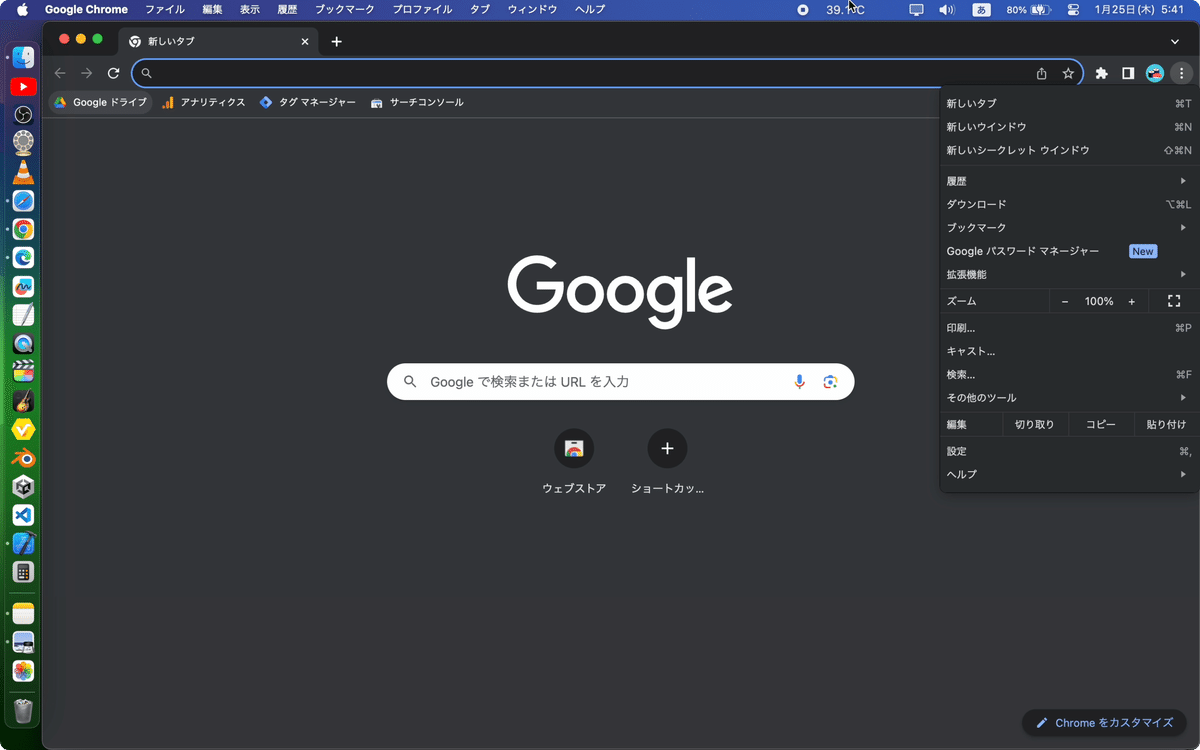The height and width of the screenshot is (750, 1200).
Task: Toggle the side panel icon
Action: [x=1128, y=73]
